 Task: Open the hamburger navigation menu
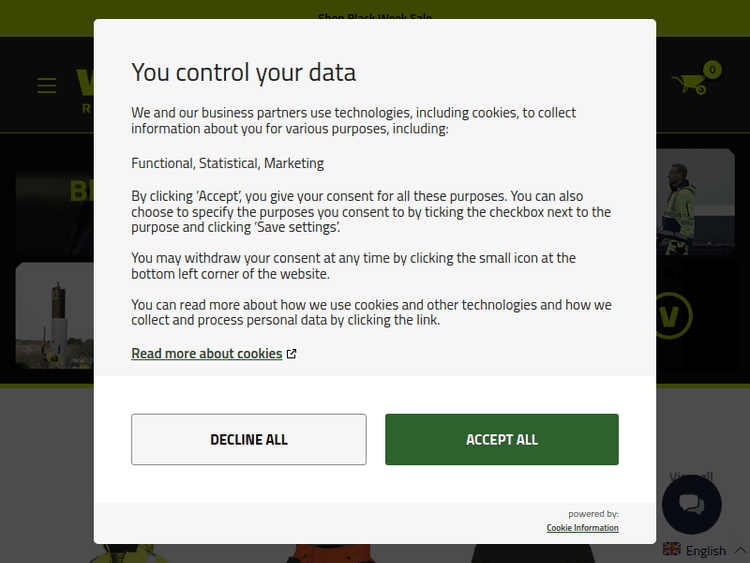click(47, 85)
